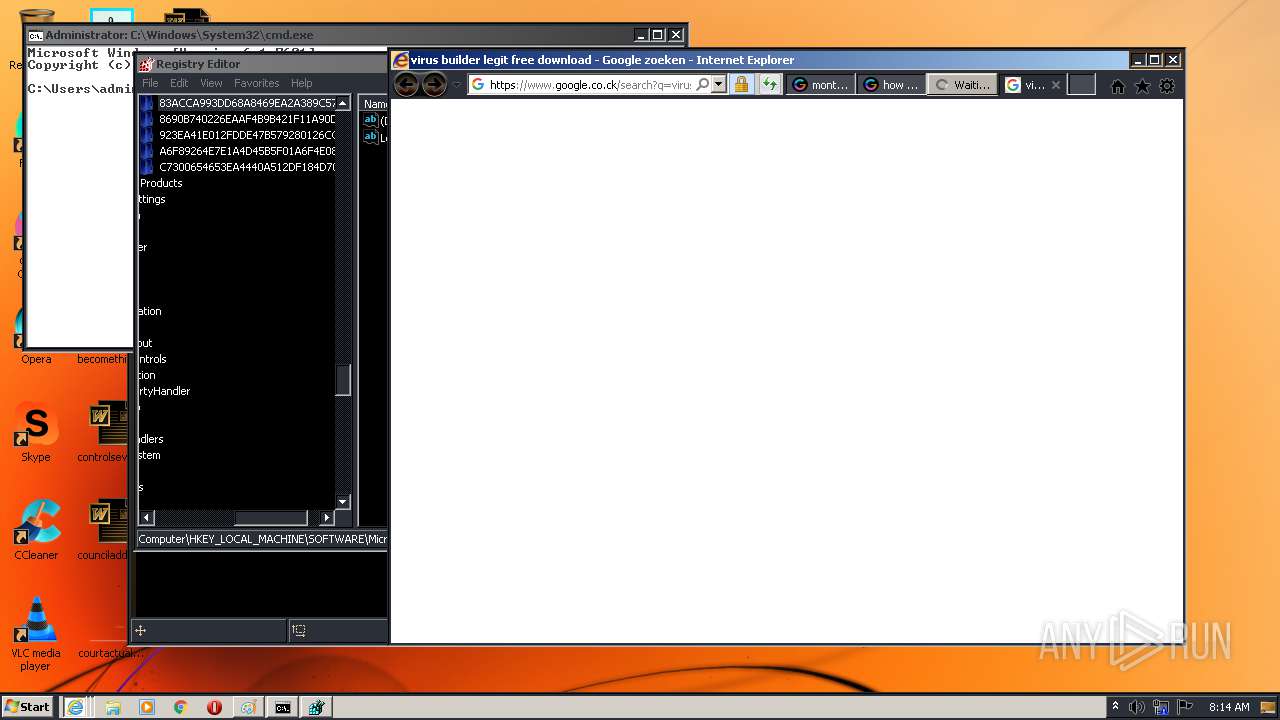1280x720 pixels.
Task: Open the File menu in Registry Editor
Action: [x=150, y=83]
